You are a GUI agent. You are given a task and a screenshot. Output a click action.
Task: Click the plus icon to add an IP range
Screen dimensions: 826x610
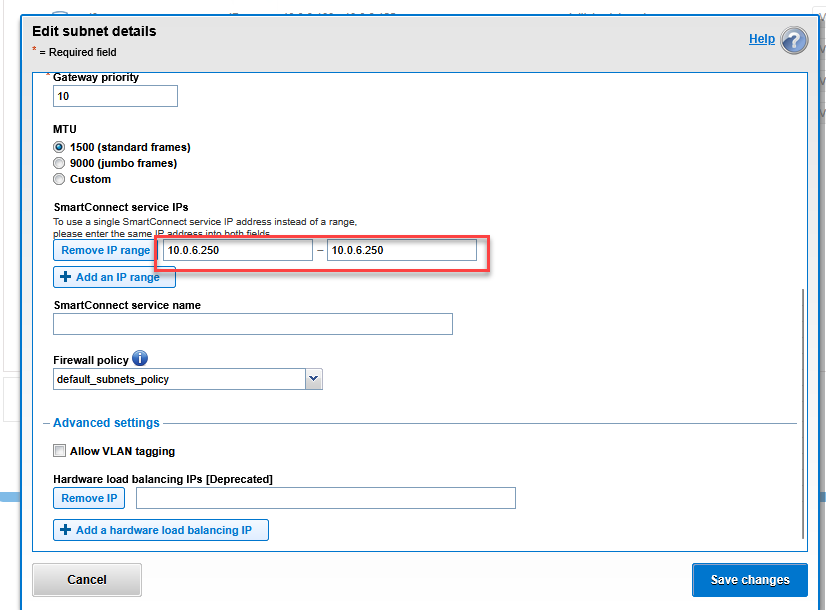click(x=63, y=277)
